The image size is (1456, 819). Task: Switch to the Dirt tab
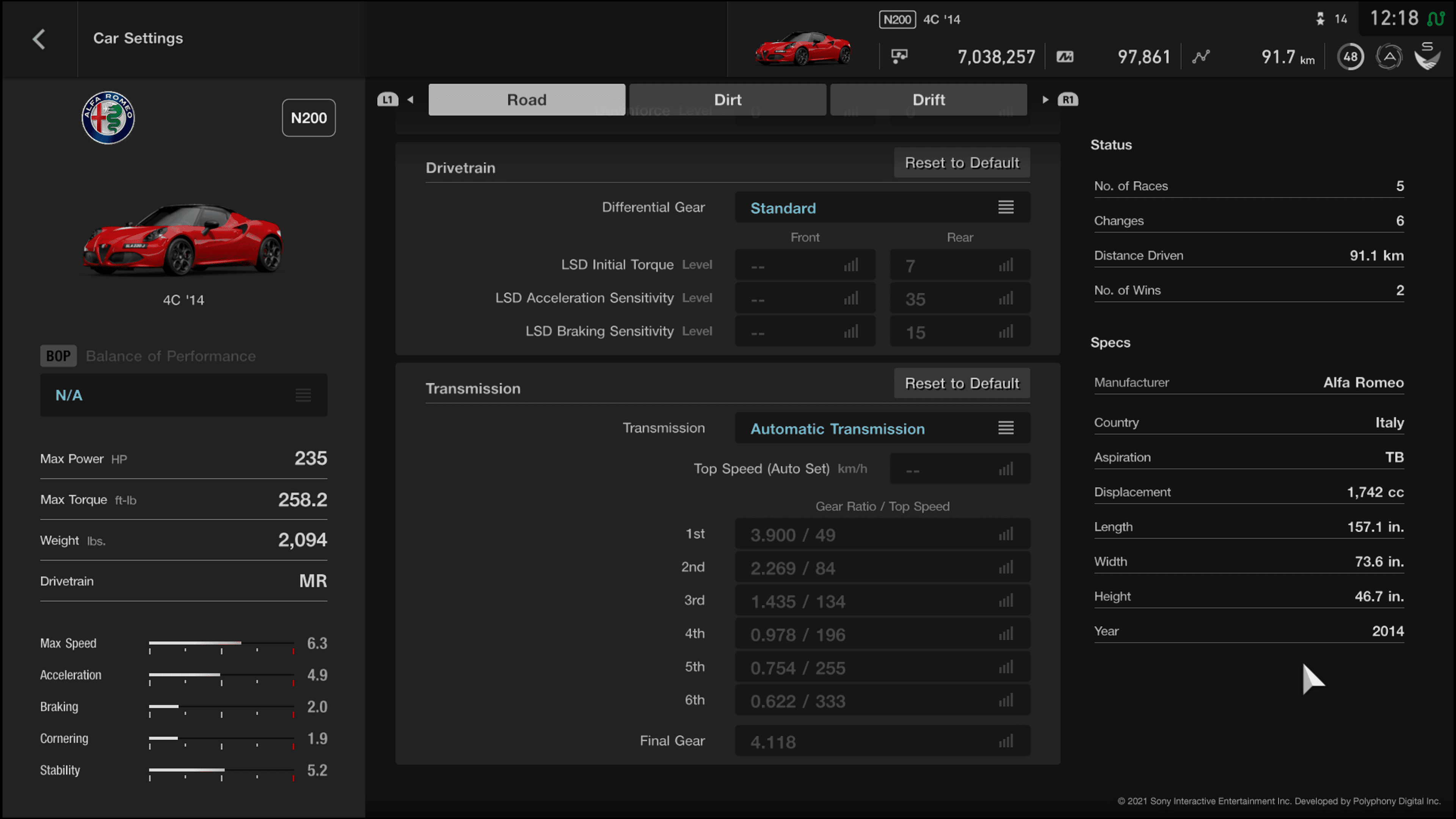click(728, 99)
